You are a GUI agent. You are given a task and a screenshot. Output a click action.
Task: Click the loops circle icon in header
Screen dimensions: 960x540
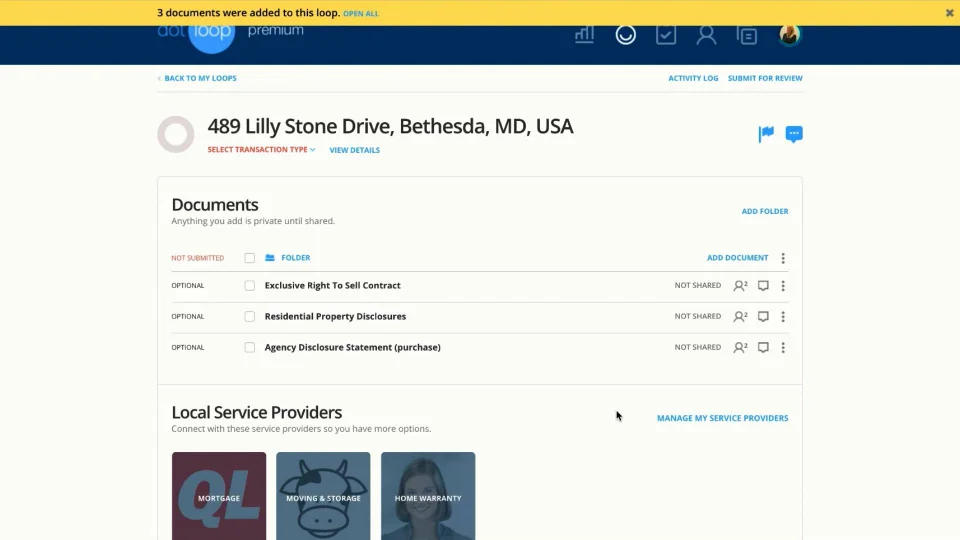[626, 35]
